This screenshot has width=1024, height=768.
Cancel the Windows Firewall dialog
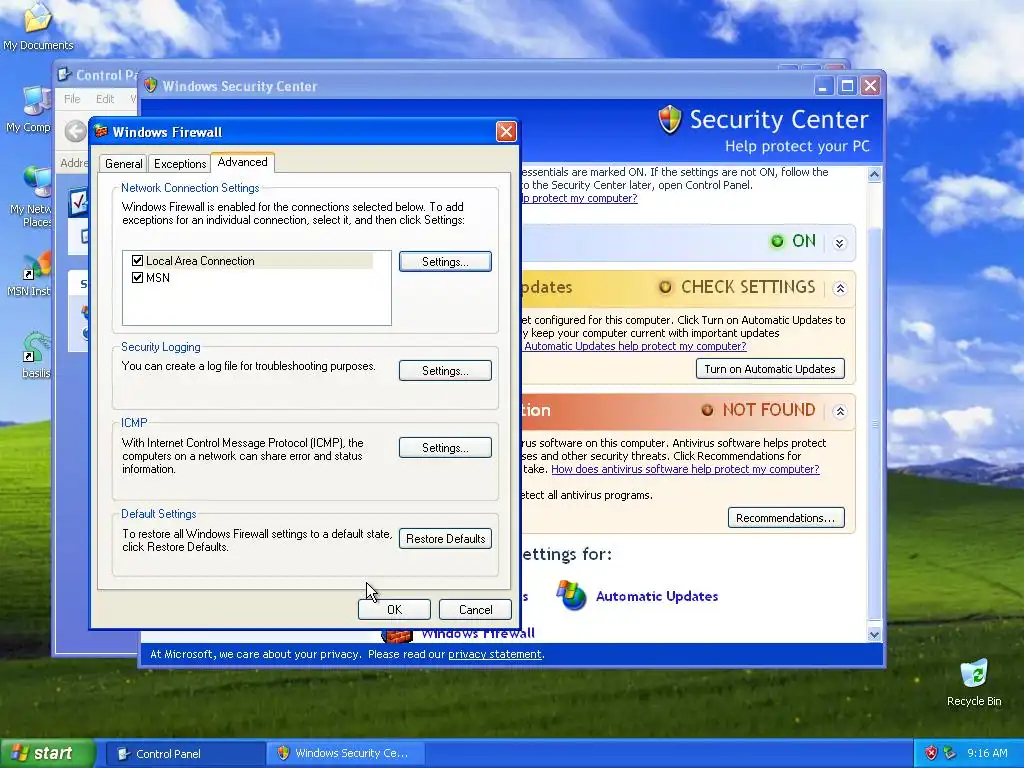coord(475,609)
